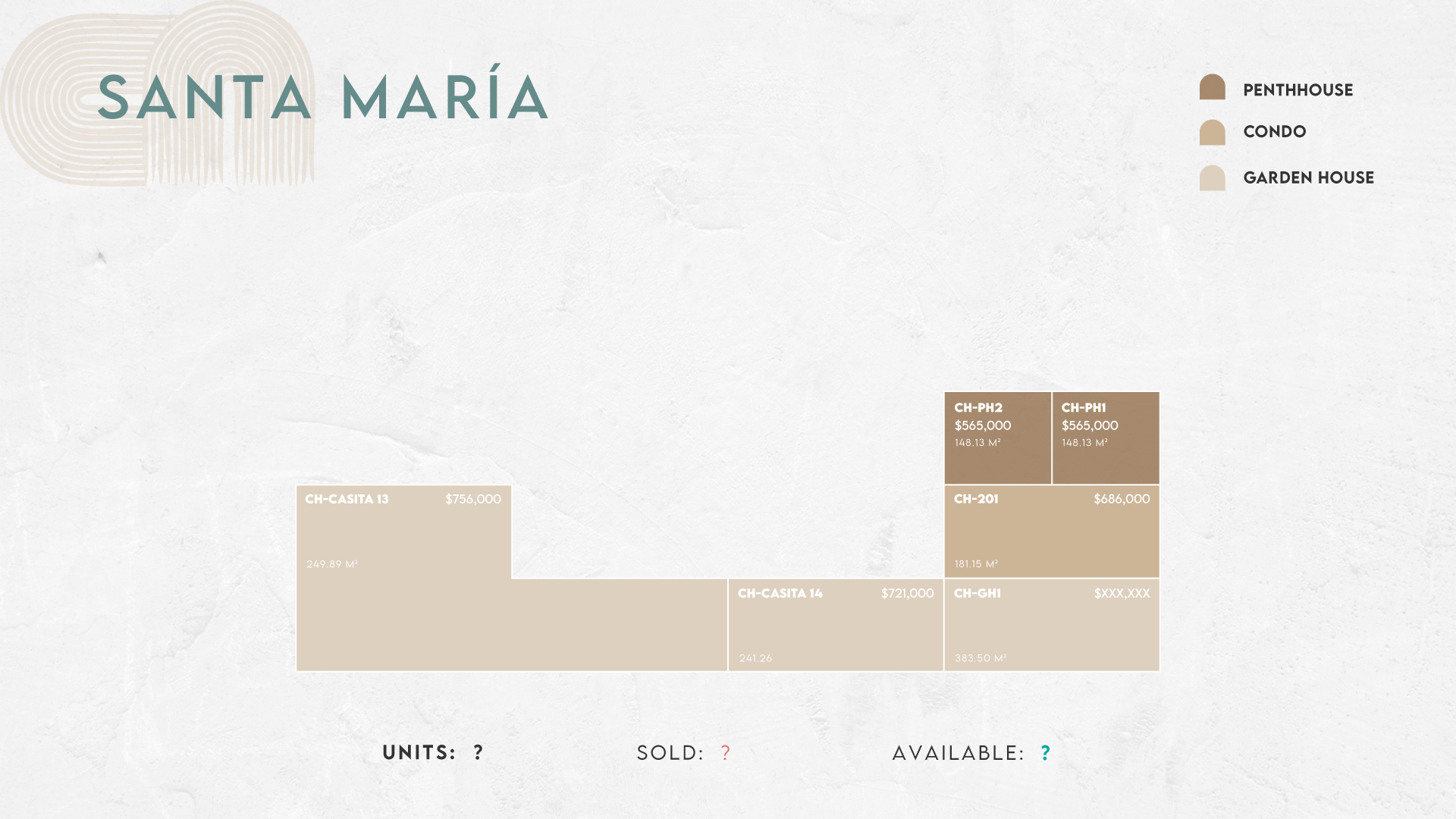Click the $721,000 price on Casita 14
This screenshot has height=819, width=1456.
907,593
